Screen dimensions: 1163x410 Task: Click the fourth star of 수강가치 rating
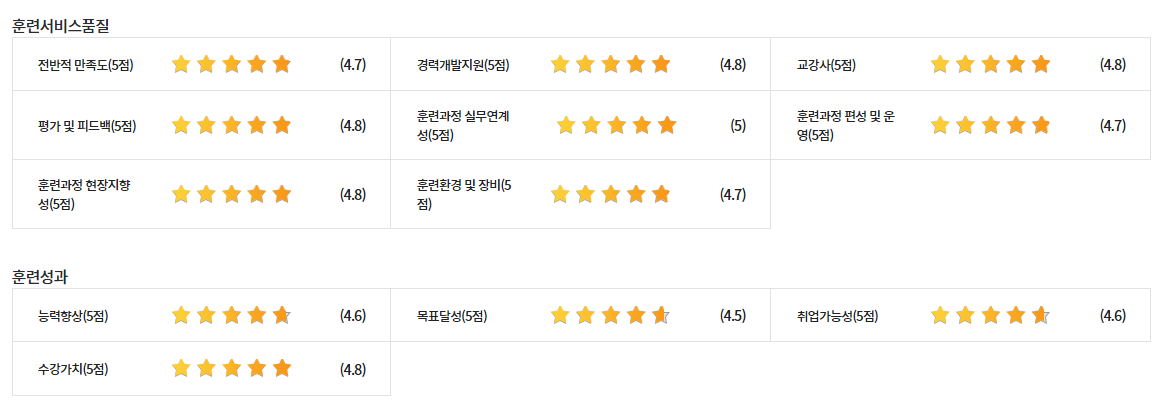pyautogui.click(x=257, y=369)
